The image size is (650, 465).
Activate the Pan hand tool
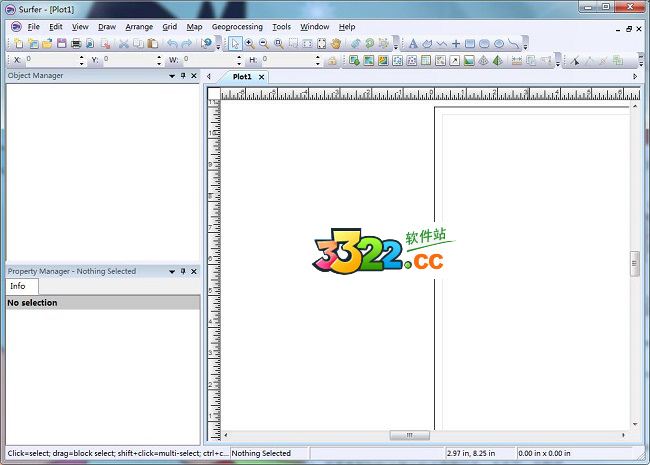(x=336, y=43)
